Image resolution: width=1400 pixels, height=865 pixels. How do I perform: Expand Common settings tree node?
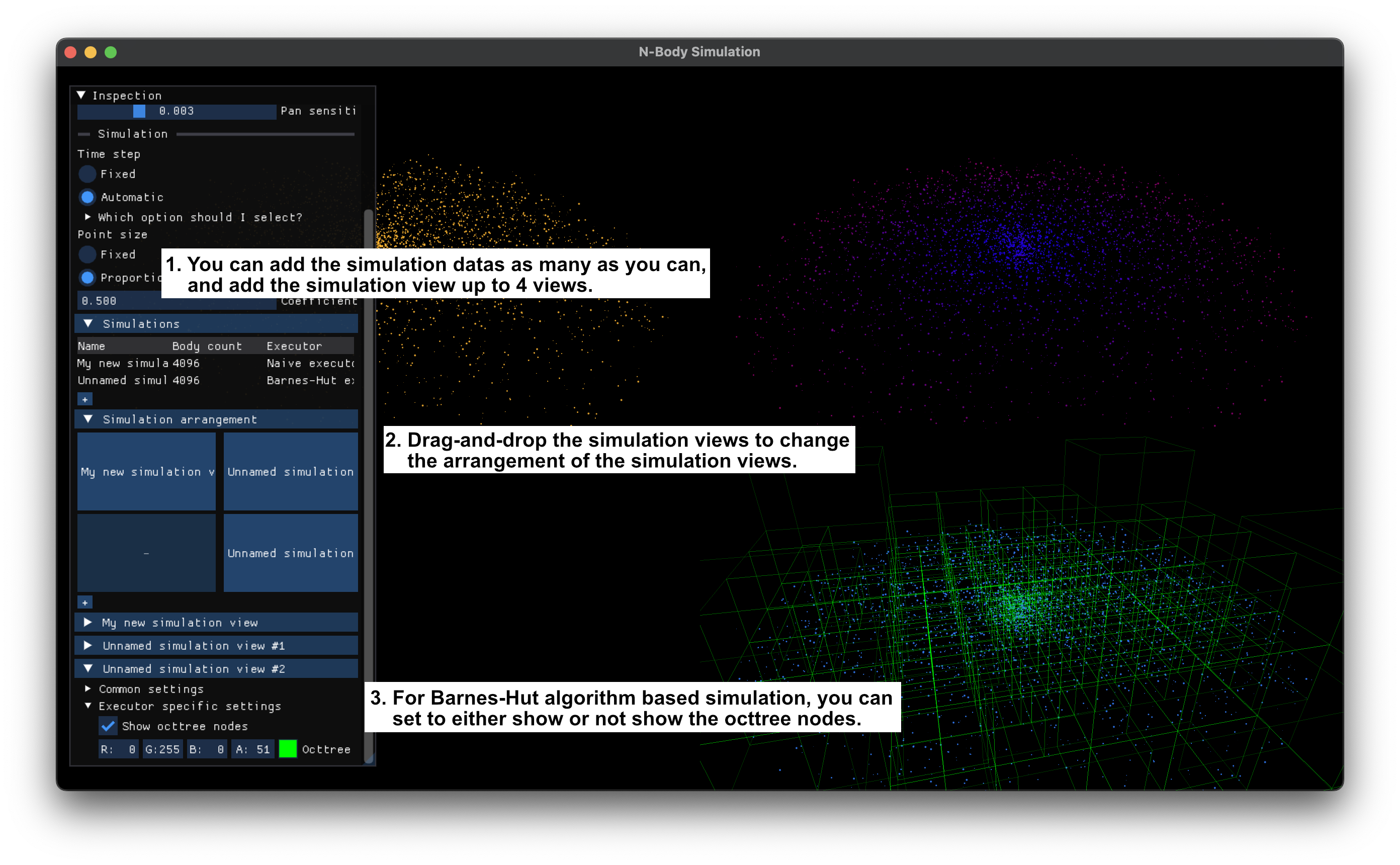[x=87, y=688]
